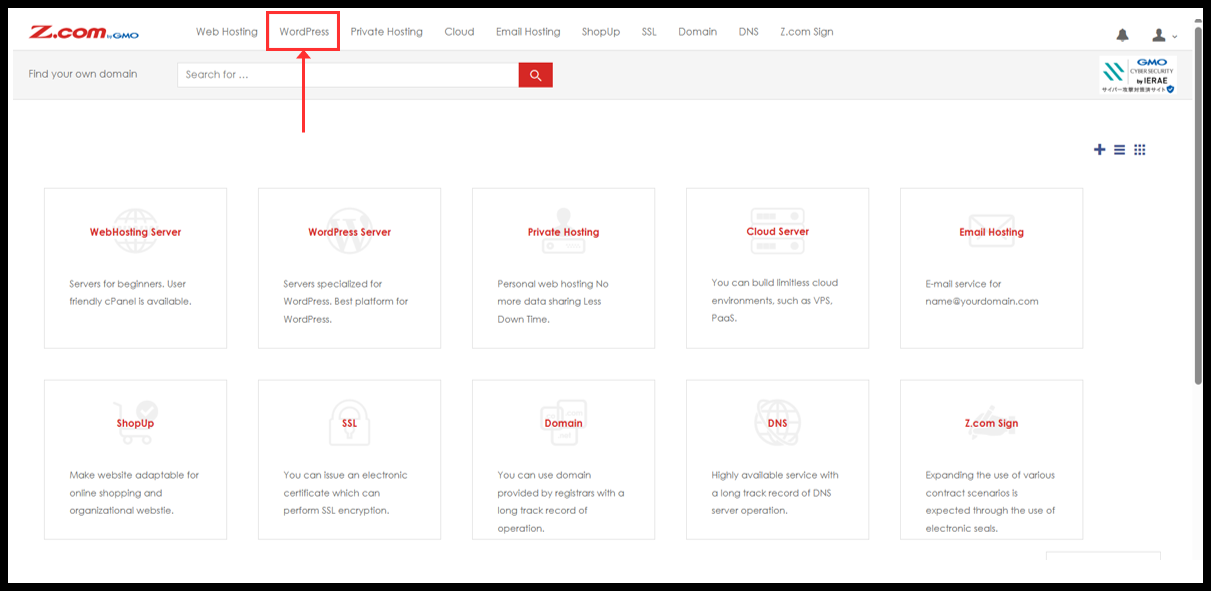Click the red search magnifier button
Image resolution: width=1211 pixels, height=591 pixels.
[536, 75]
